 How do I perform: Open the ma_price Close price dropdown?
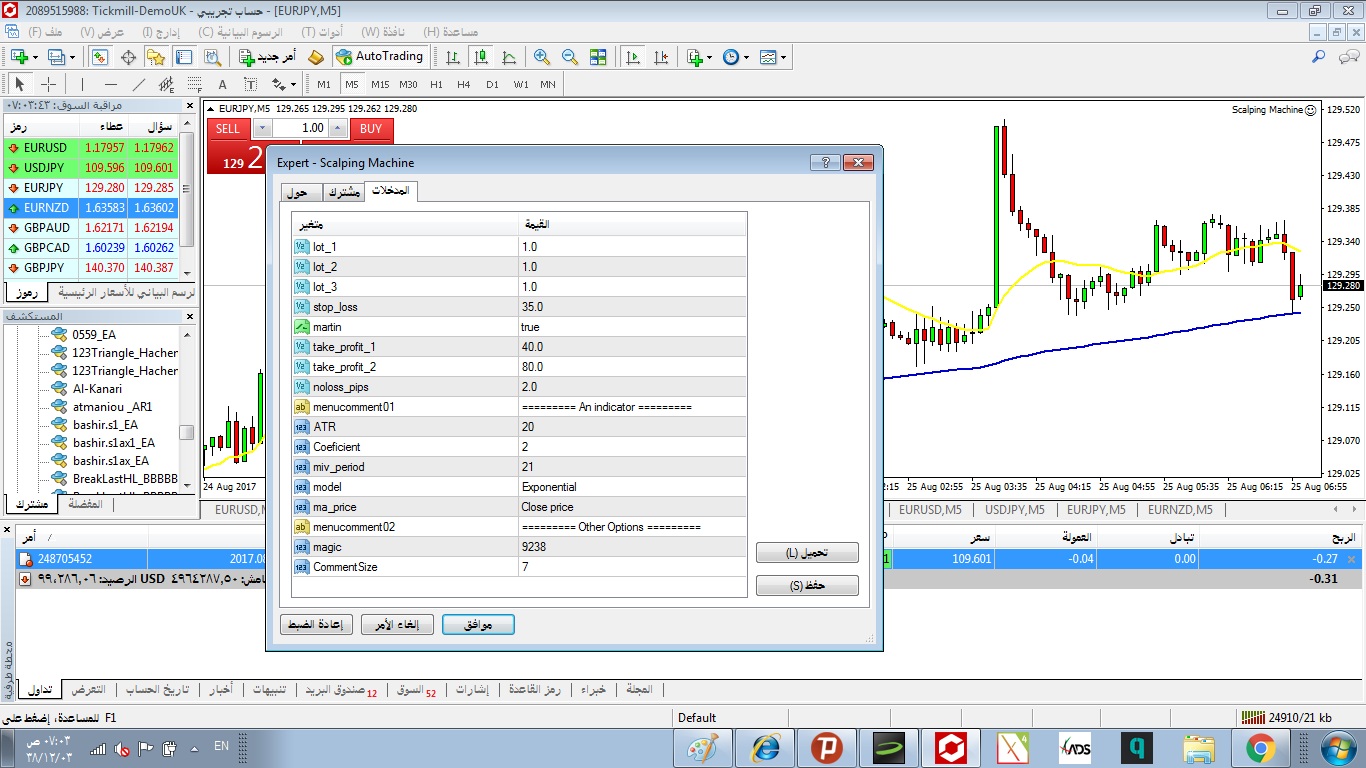632,507
